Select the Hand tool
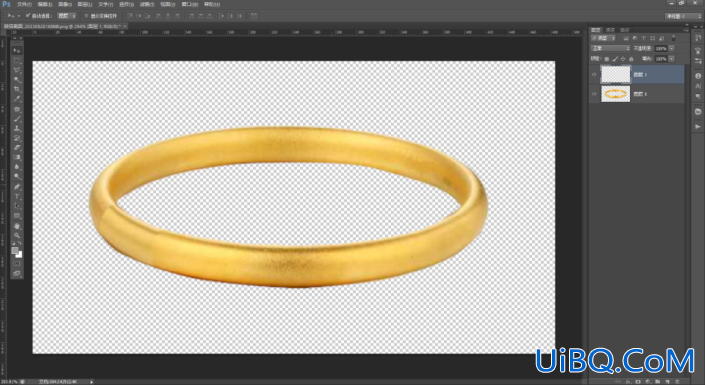Image resolution: width=705 pixels, height=385 pixels. tap(17, 226)
